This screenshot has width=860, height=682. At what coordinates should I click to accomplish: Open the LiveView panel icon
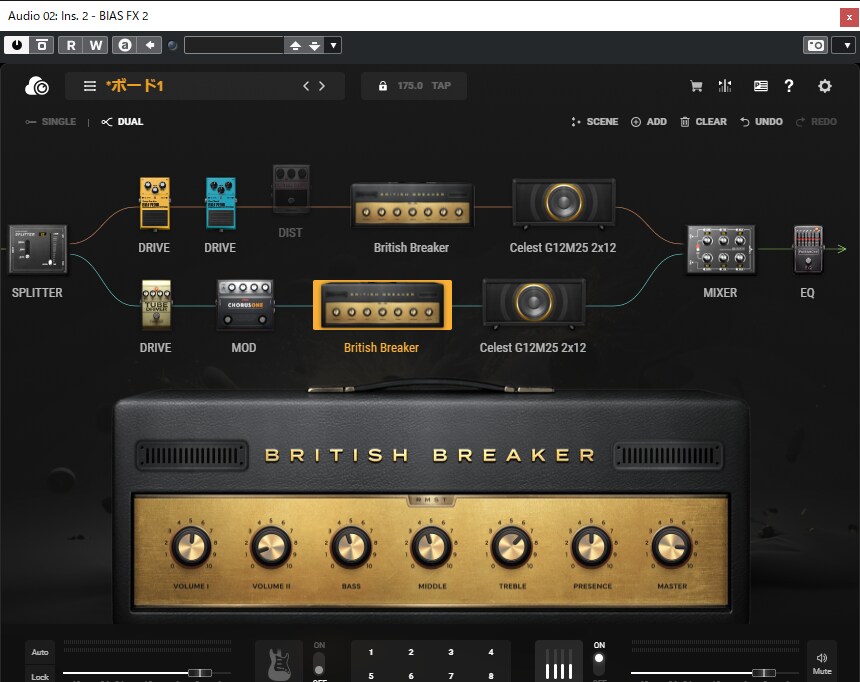(x=761, y=86)
